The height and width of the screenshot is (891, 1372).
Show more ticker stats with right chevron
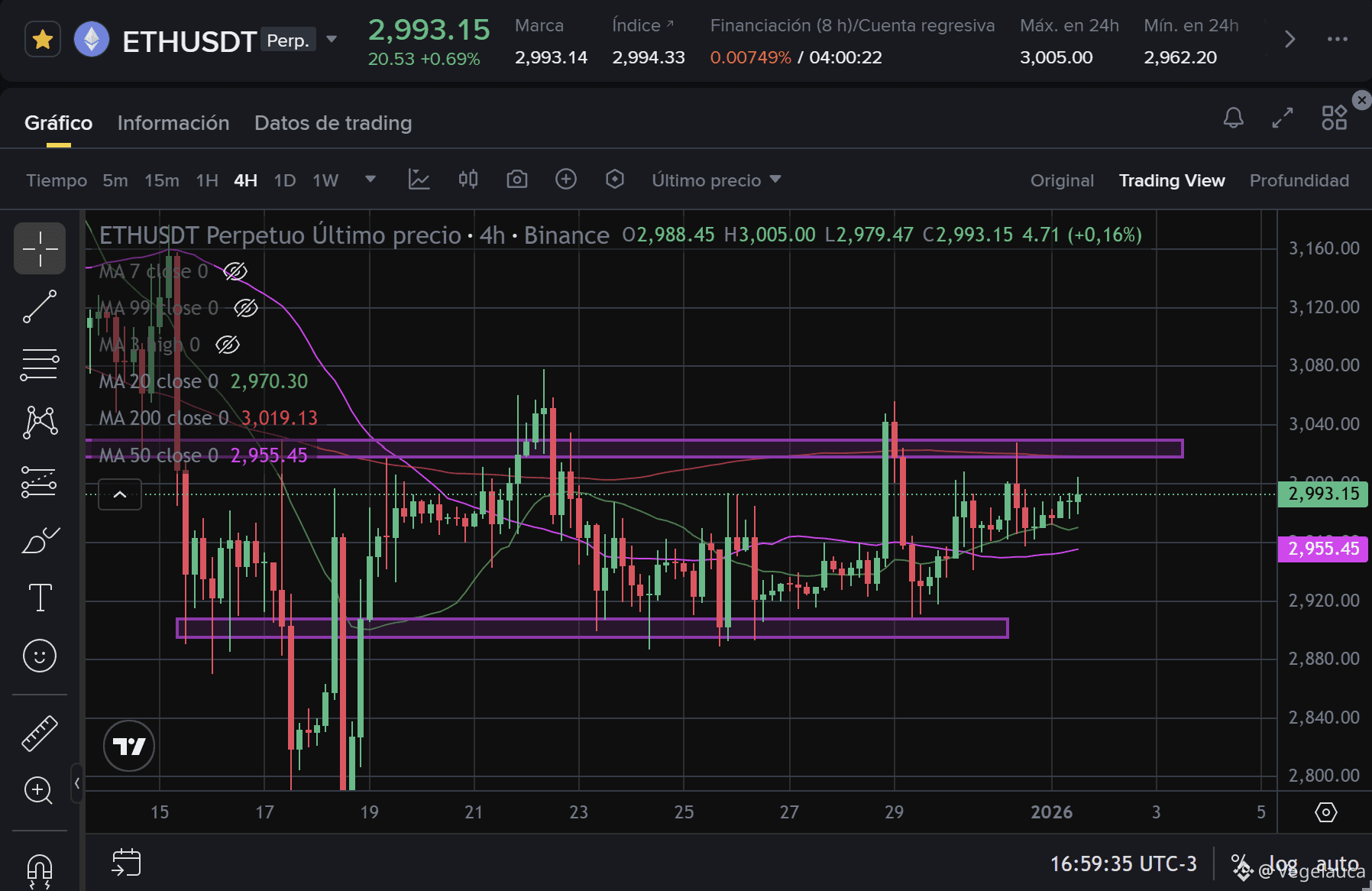(x=1289, y=39)
